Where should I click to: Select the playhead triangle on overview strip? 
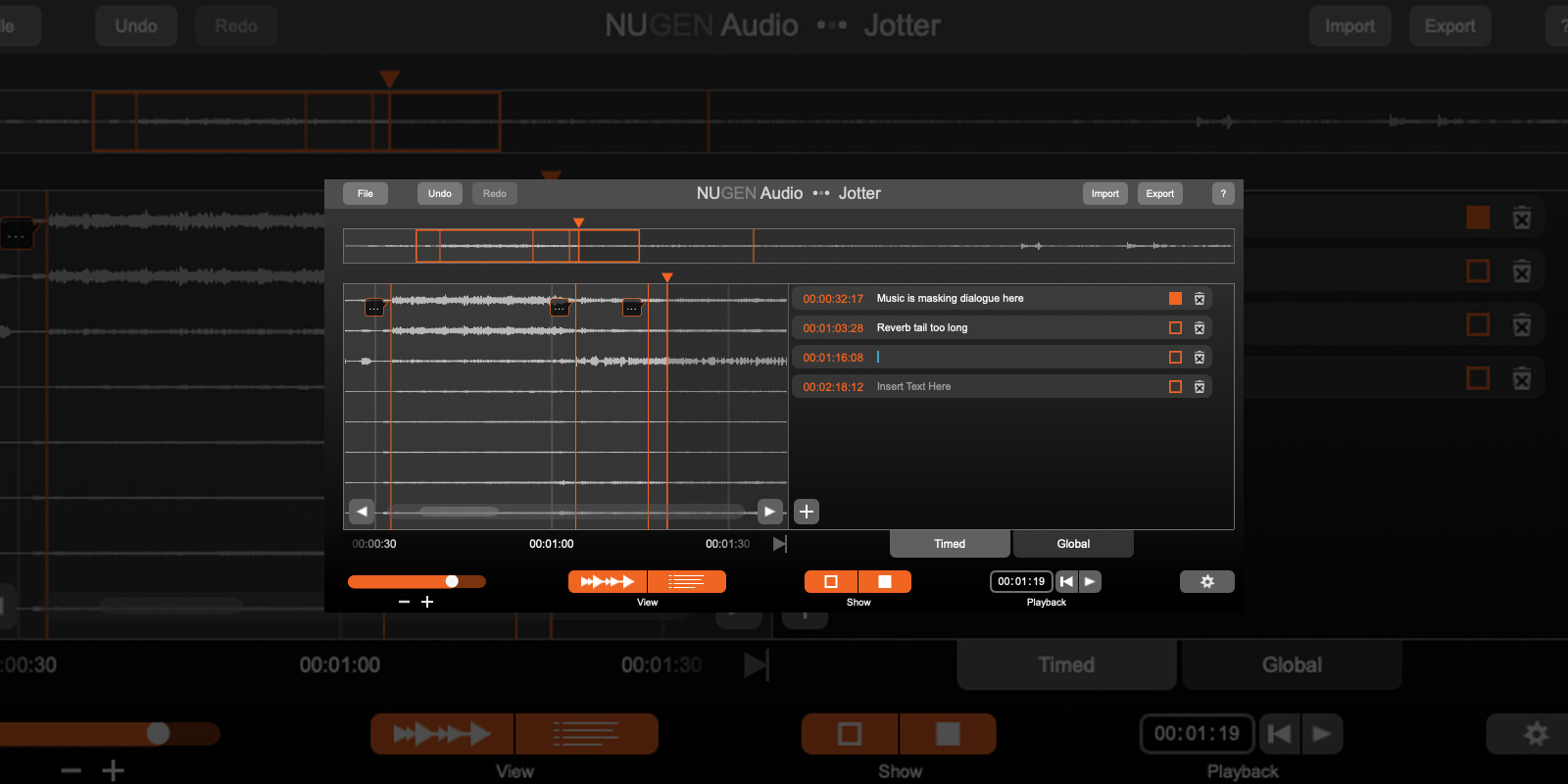click(x=579, y=222)
